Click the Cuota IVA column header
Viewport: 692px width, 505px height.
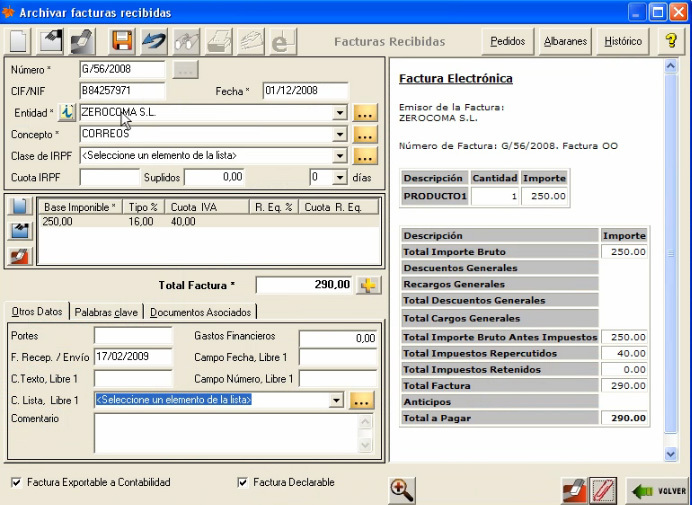(207, 207)
